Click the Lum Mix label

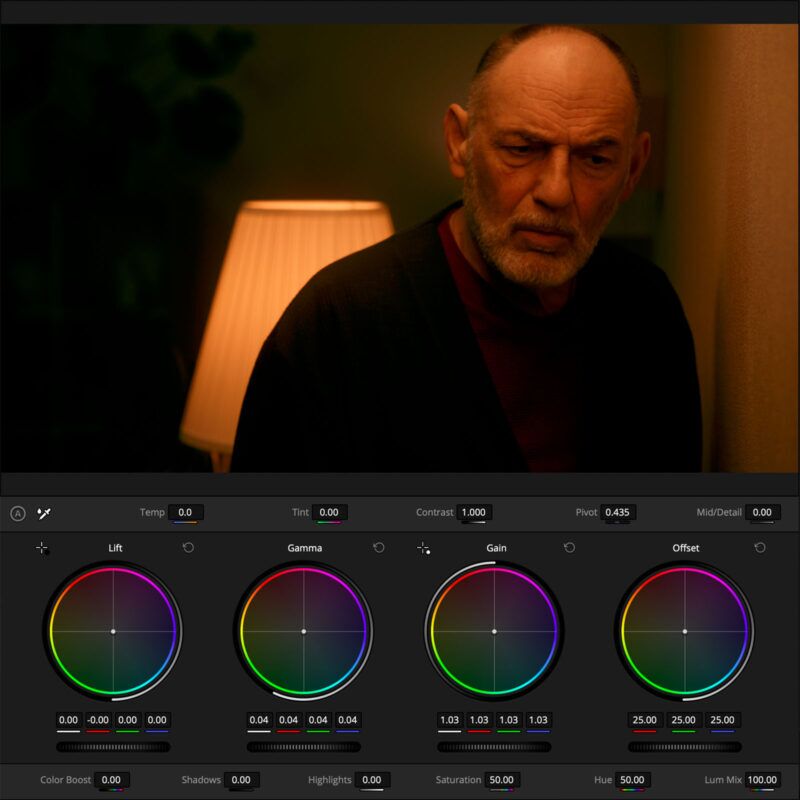click(723, 780)
